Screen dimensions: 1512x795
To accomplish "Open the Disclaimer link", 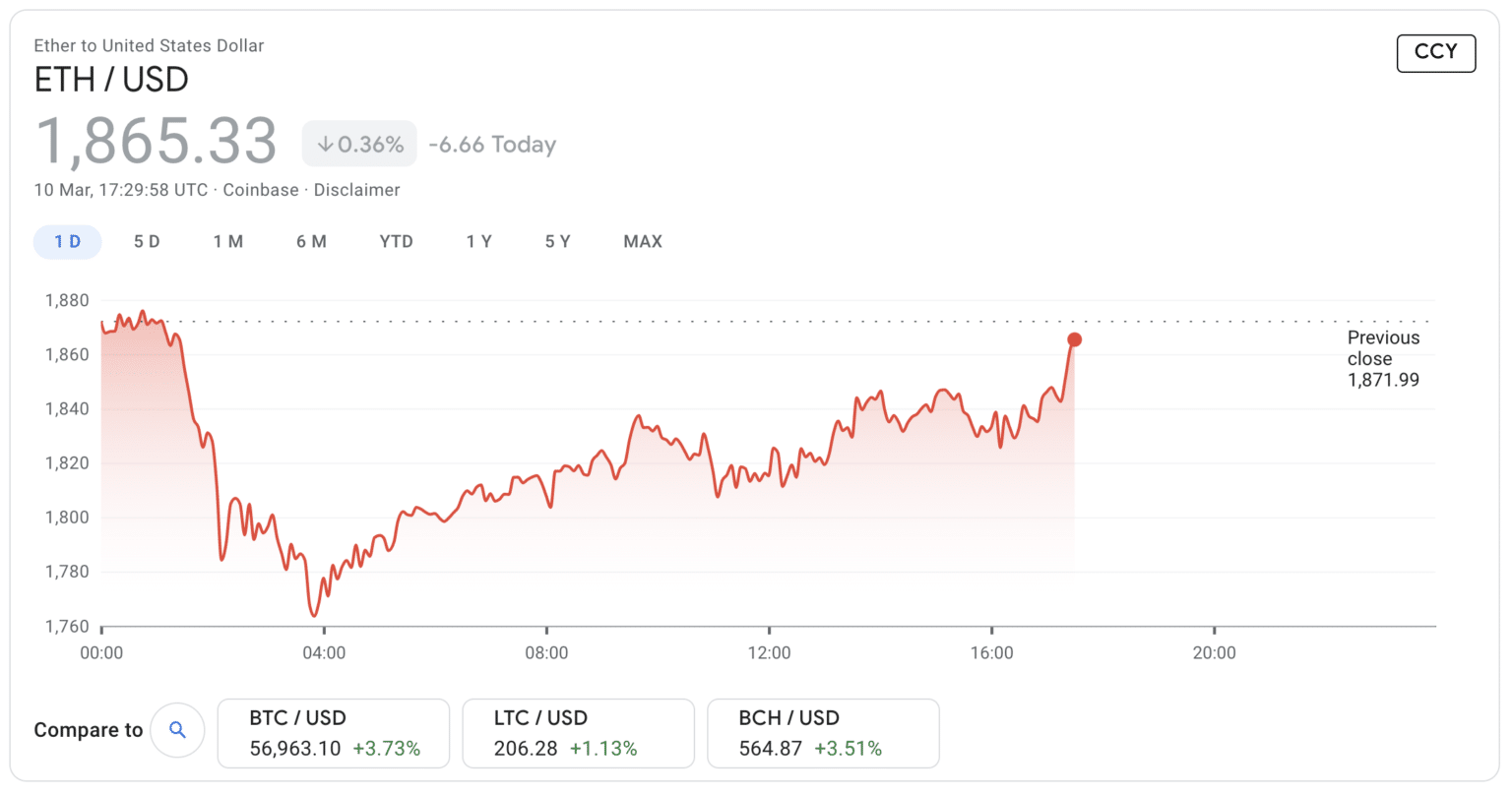I will point(356,189).
